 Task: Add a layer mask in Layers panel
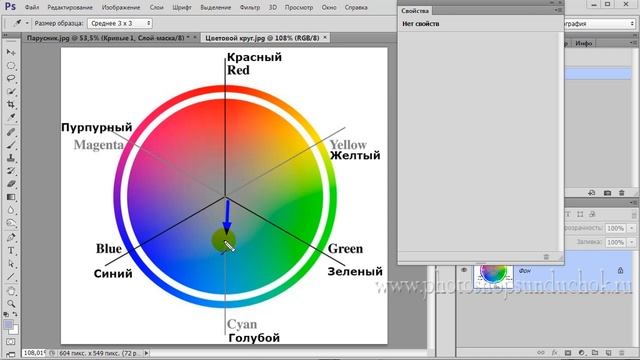click(568, 352)
